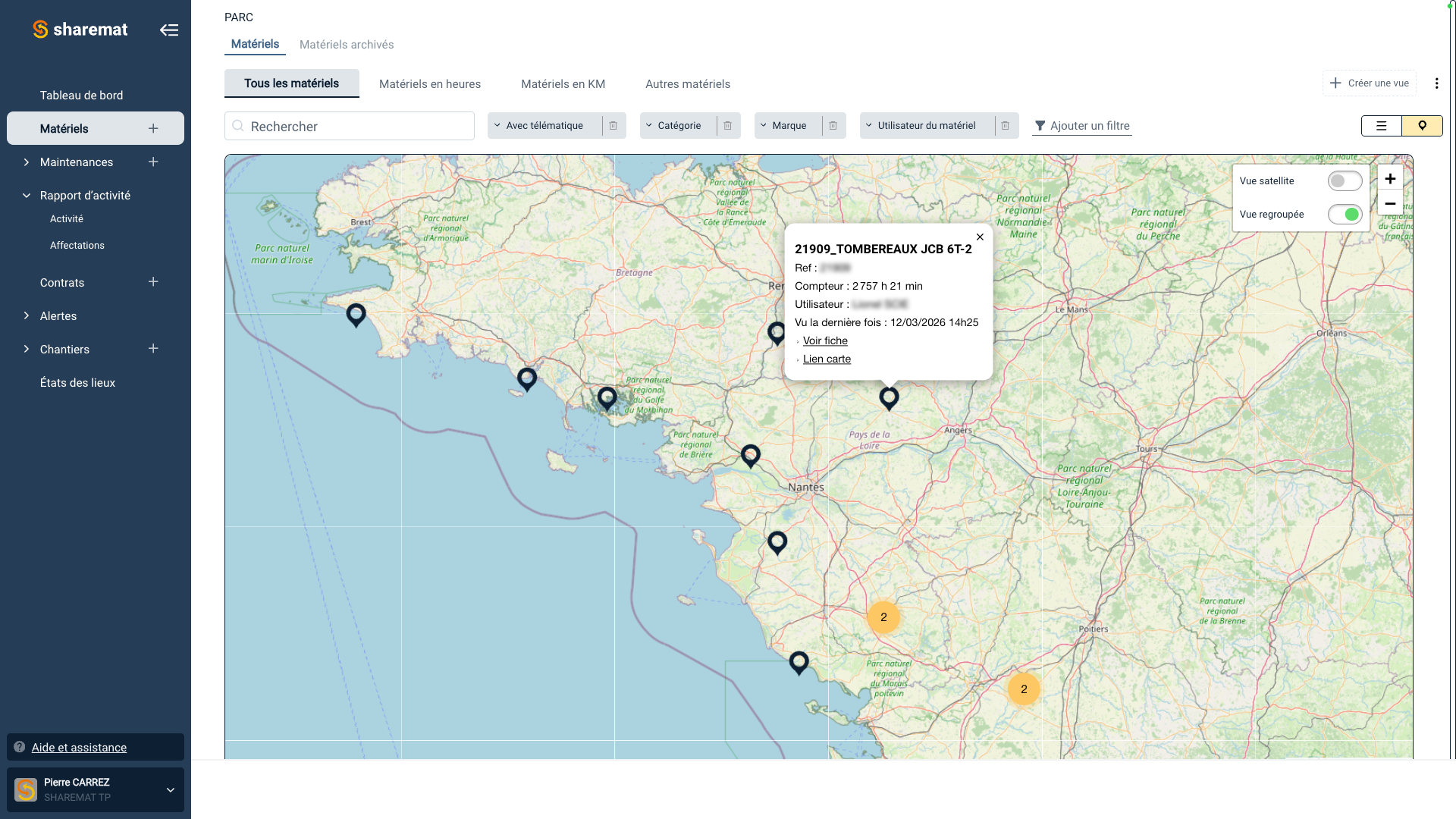Collapse the left sidebar navigation

click(x=169, y=30)
